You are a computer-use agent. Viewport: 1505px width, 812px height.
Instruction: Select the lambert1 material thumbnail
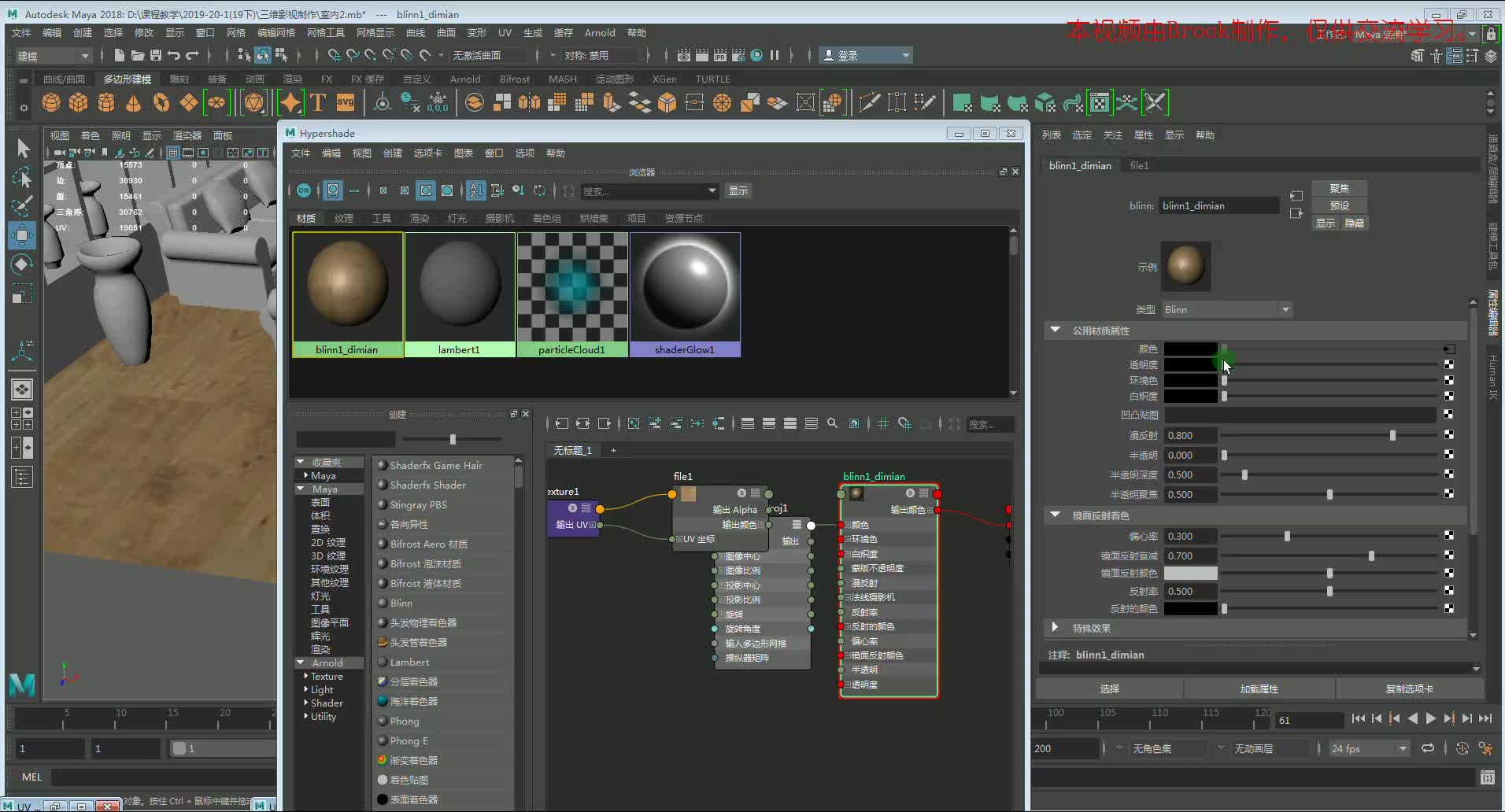[460, 294]
